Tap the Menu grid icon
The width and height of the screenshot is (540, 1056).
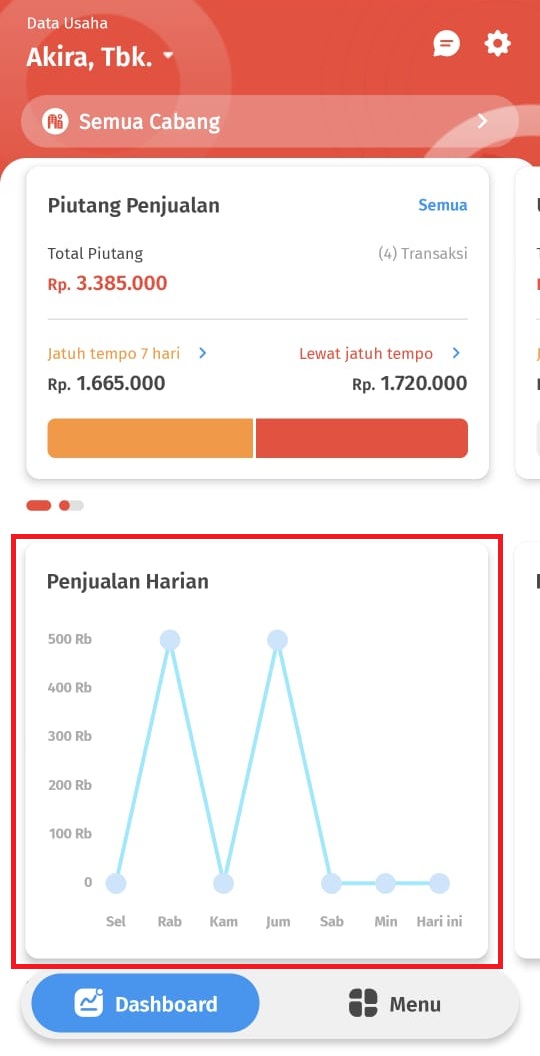coord(363,1003)
